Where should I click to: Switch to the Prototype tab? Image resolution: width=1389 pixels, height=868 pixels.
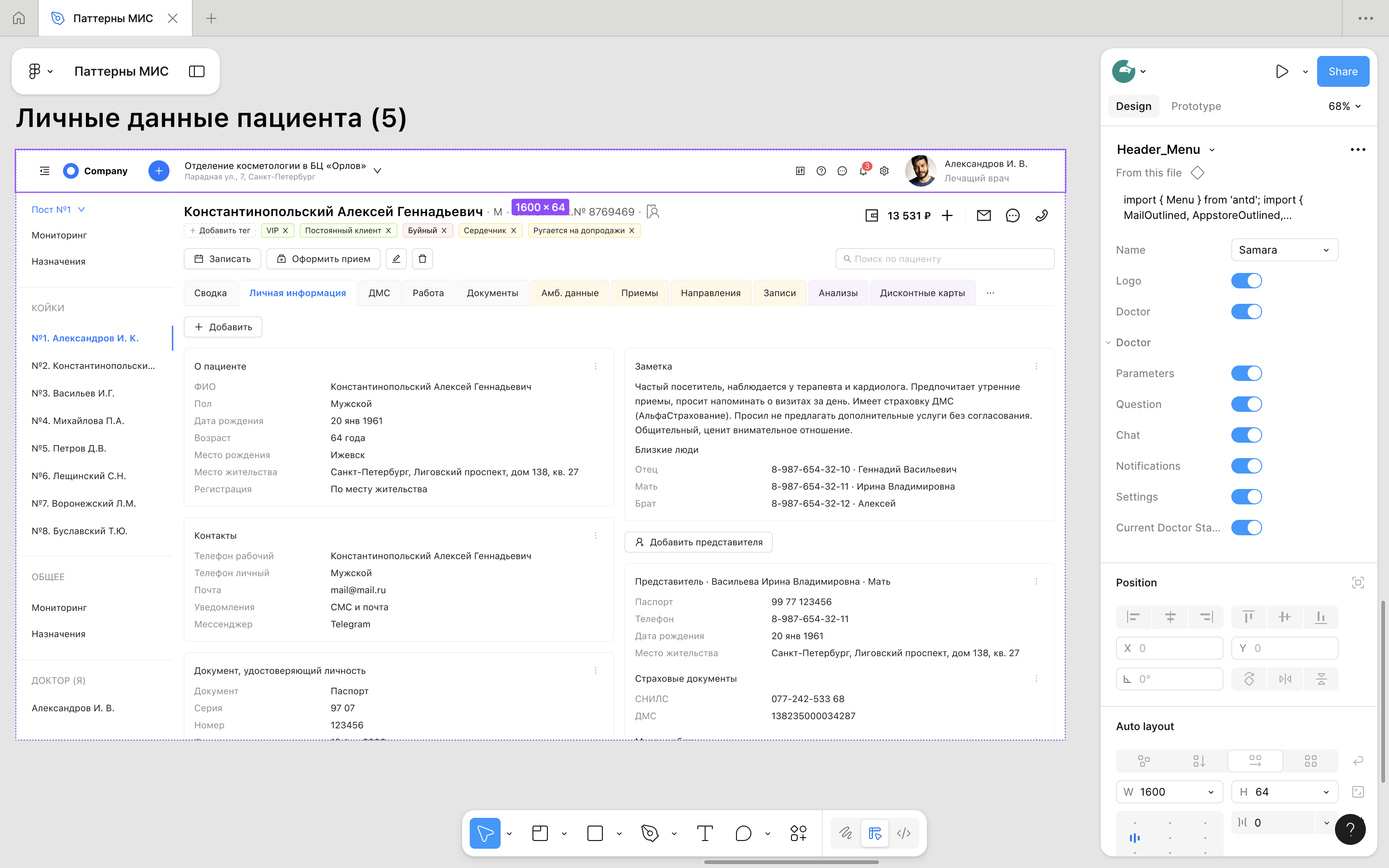[x=1196, y=106]
